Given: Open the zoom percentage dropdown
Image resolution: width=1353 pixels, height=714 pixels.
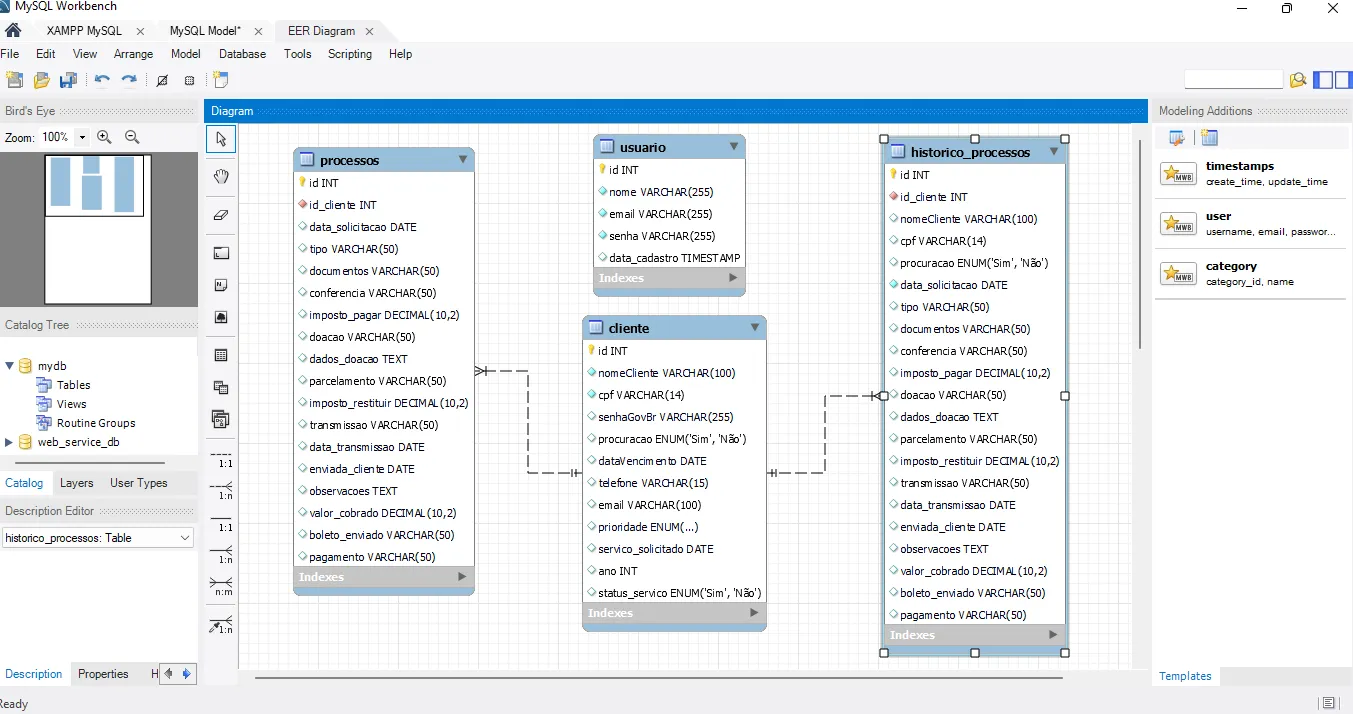Looking at the screenshot, I should pos(82,137).
